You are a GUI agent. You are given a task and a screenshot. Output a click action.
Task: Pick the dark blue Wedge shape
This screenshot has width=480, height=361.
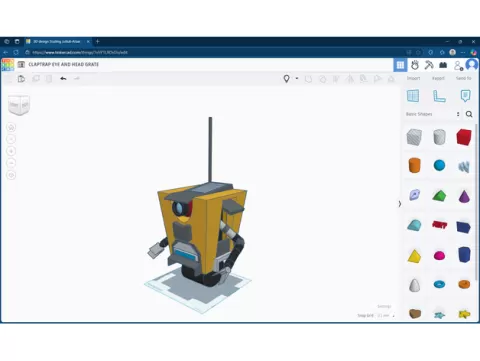(x=464, y=227)
